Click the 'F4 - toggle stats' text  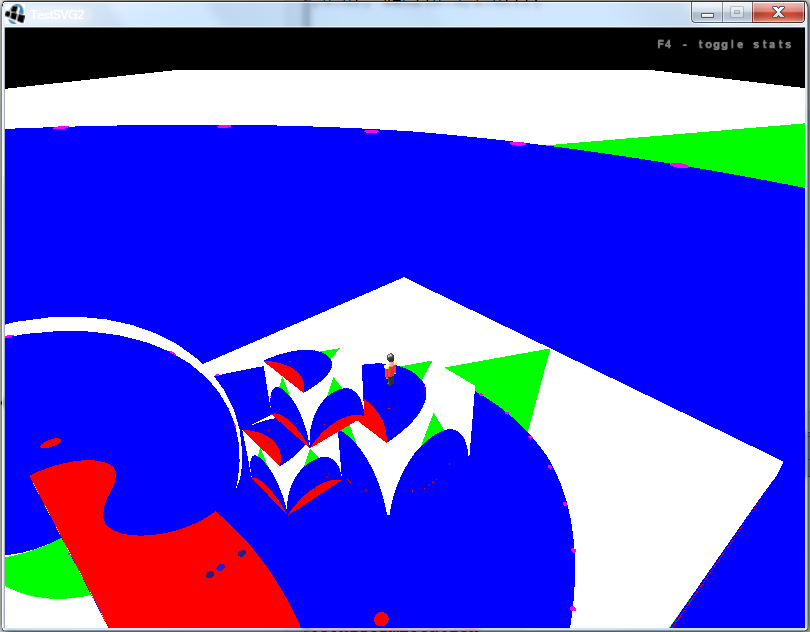coord(724,44)
